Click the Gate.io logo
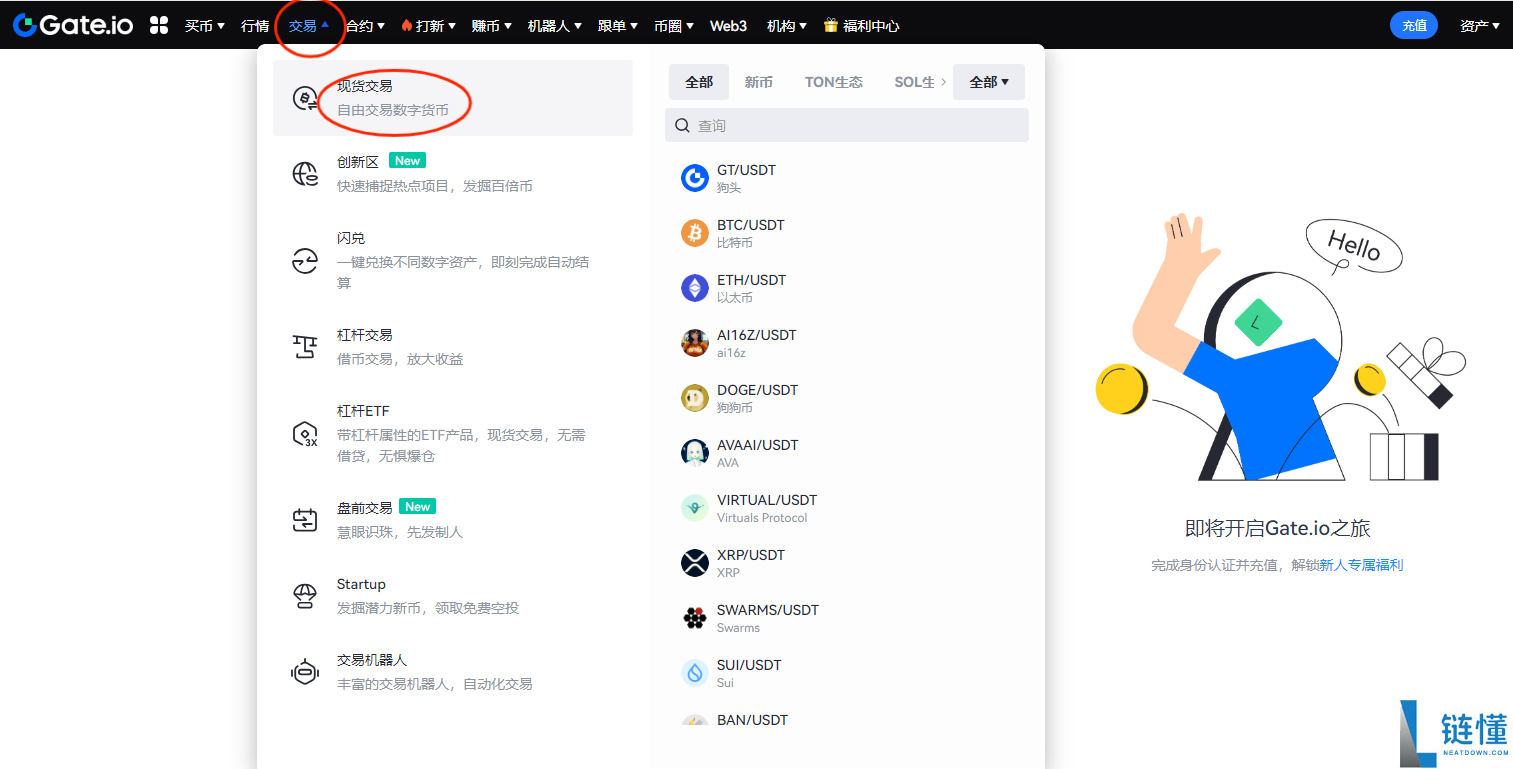Screen dimensions: 1513x769 (x=73, y=25)
